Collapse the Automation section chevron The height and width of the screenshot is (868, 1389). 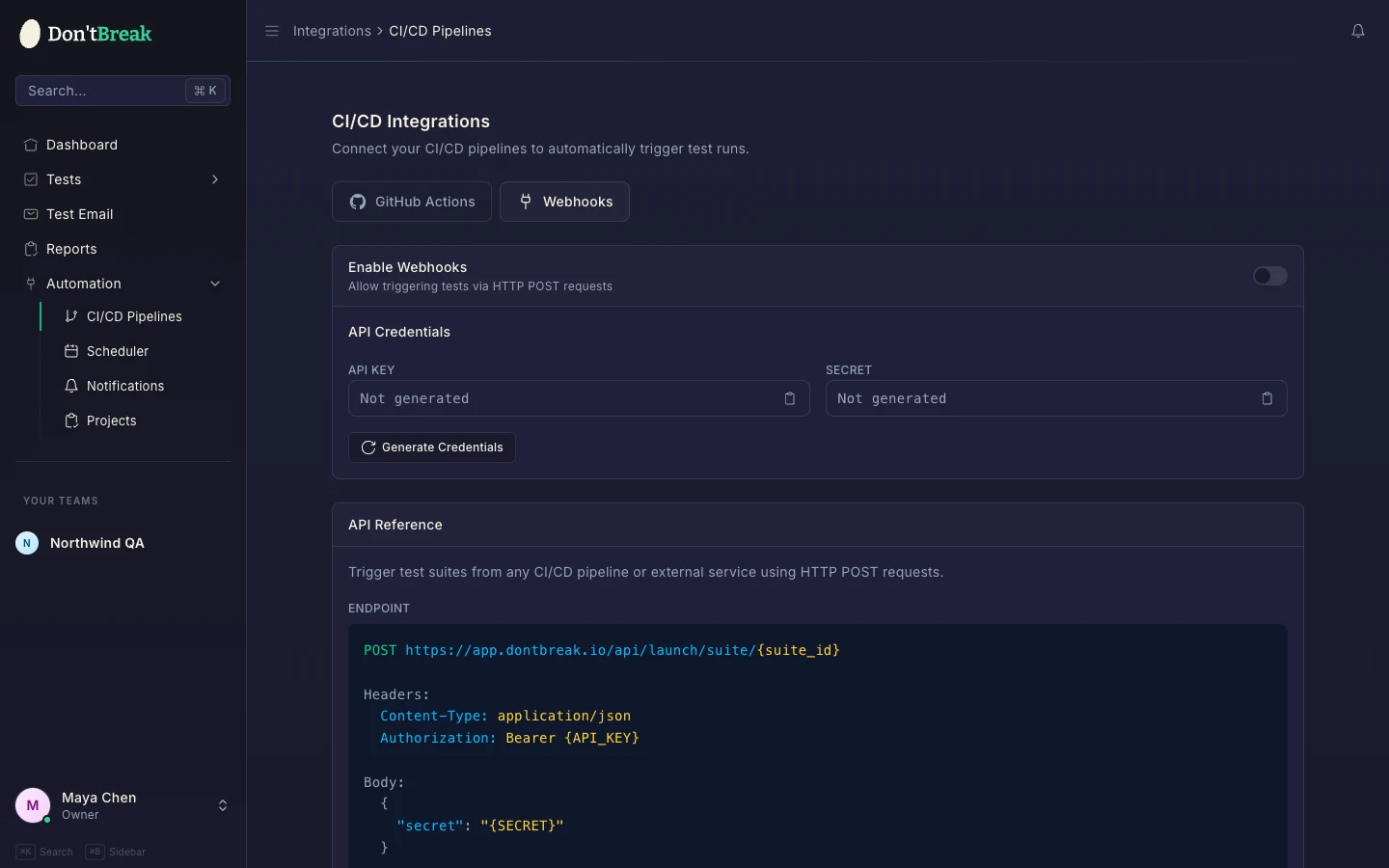[215, 284]
